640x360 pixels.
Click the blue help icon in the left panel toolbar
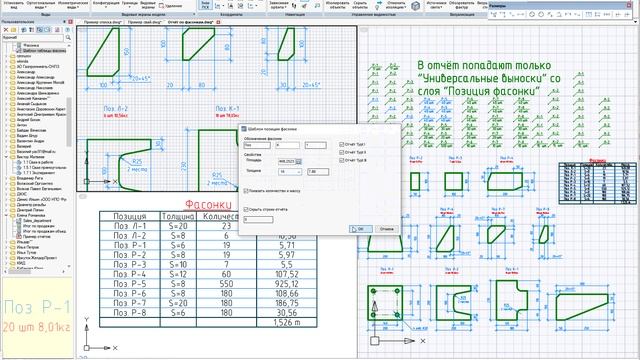[x=68, y=30]
